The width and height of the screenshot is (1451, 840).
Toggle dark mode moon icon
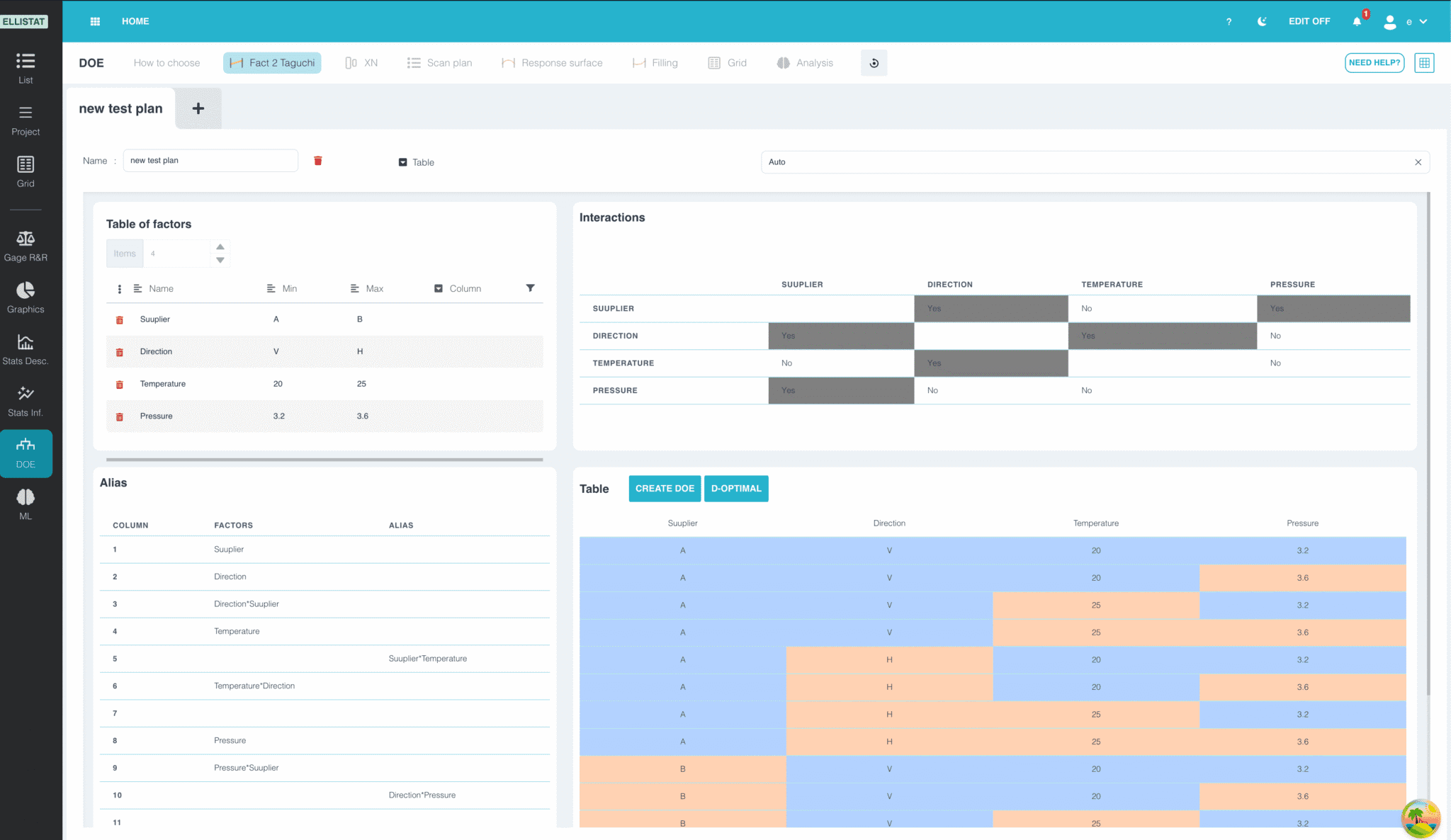pyautogui.click(x=1262, y=21)
